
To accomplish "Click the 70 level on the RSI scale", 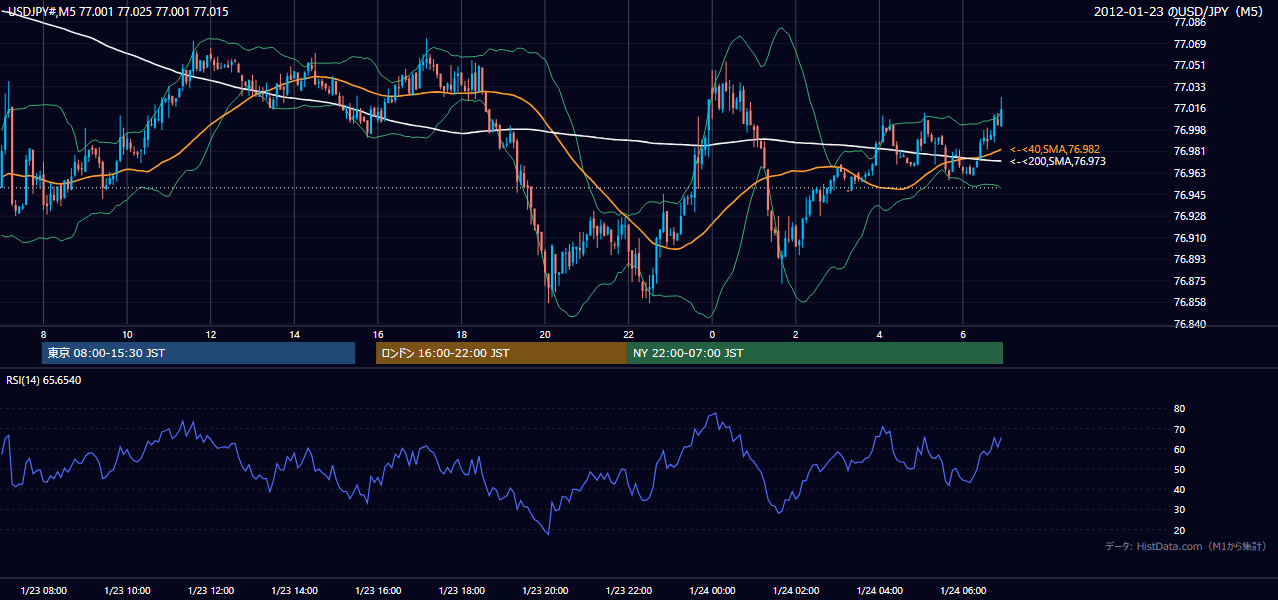I will pos(1179,429).
